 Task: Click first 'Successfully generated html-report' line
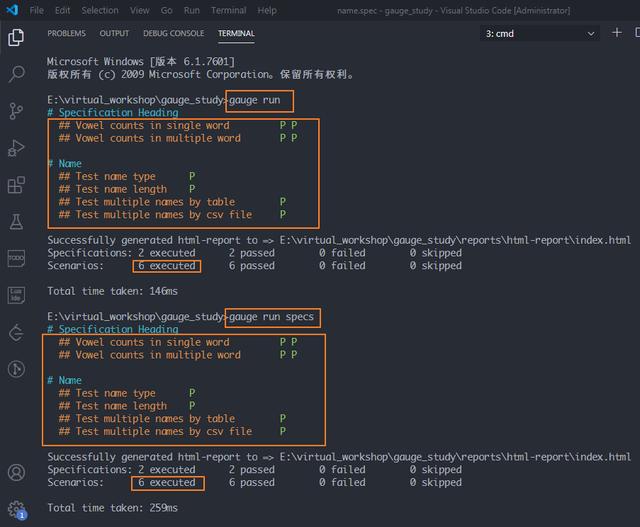point(339,240)
